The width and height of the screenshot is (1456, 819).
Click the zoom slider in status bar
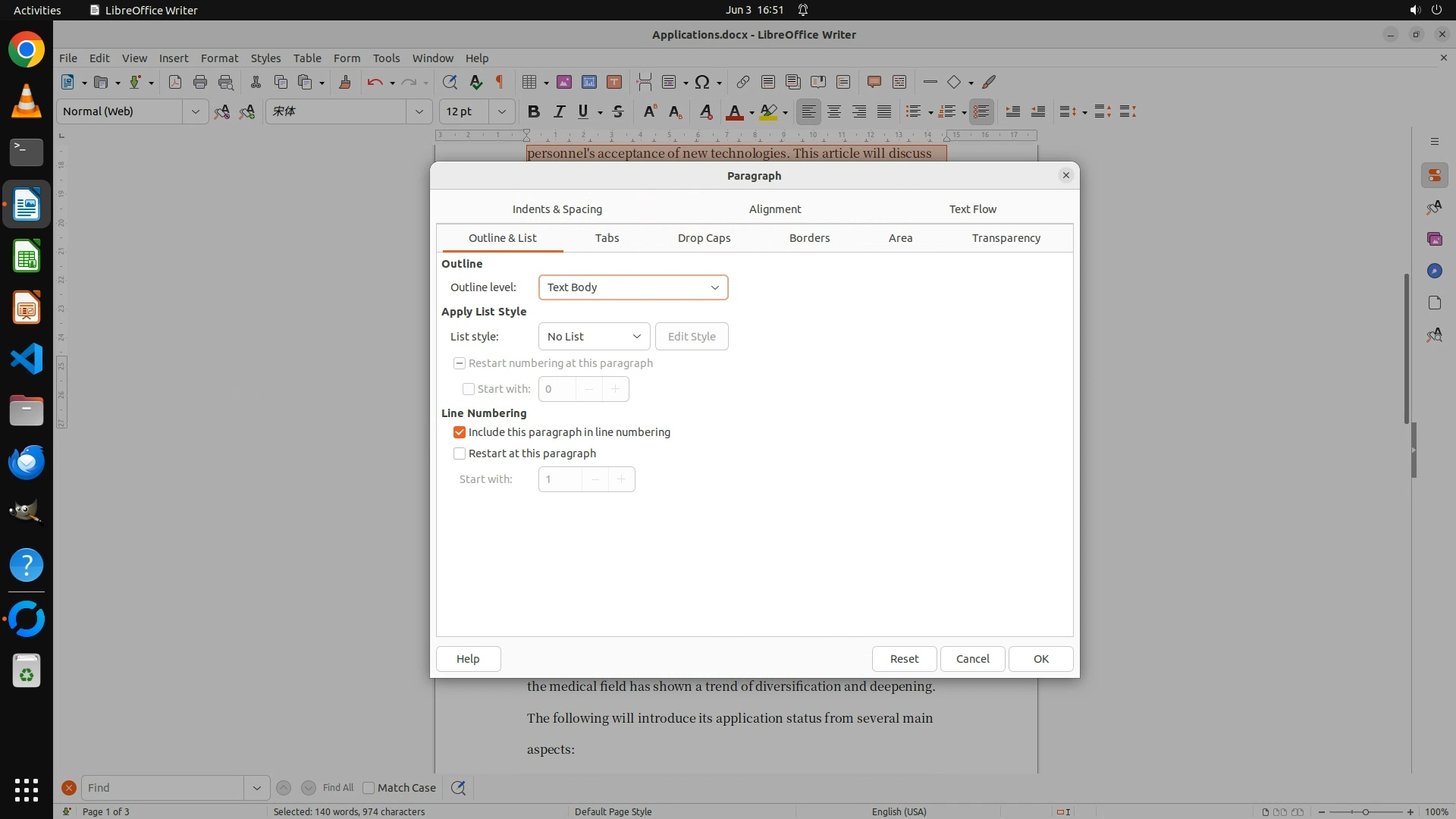click(1365, 811)
